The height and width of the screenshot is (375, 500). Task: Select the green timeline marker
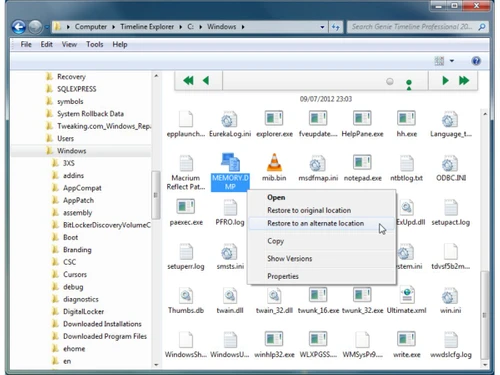point(409,84)
